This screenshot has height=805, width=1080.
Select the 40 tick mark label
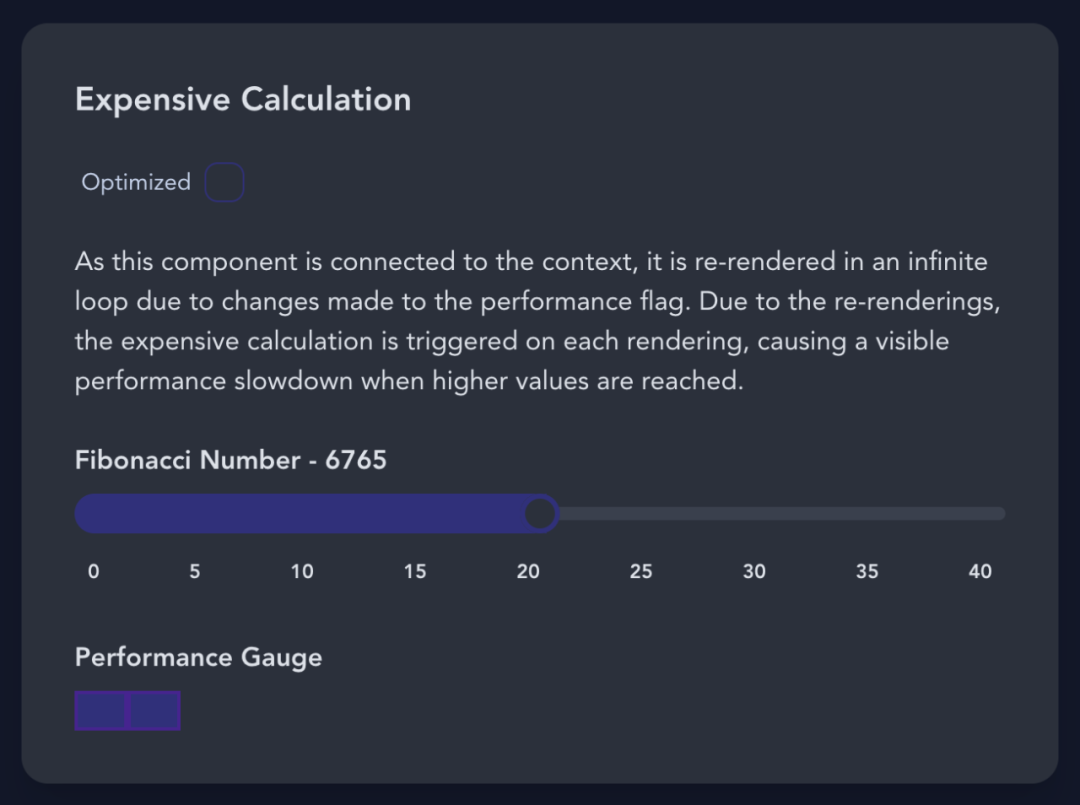(980, 571)
